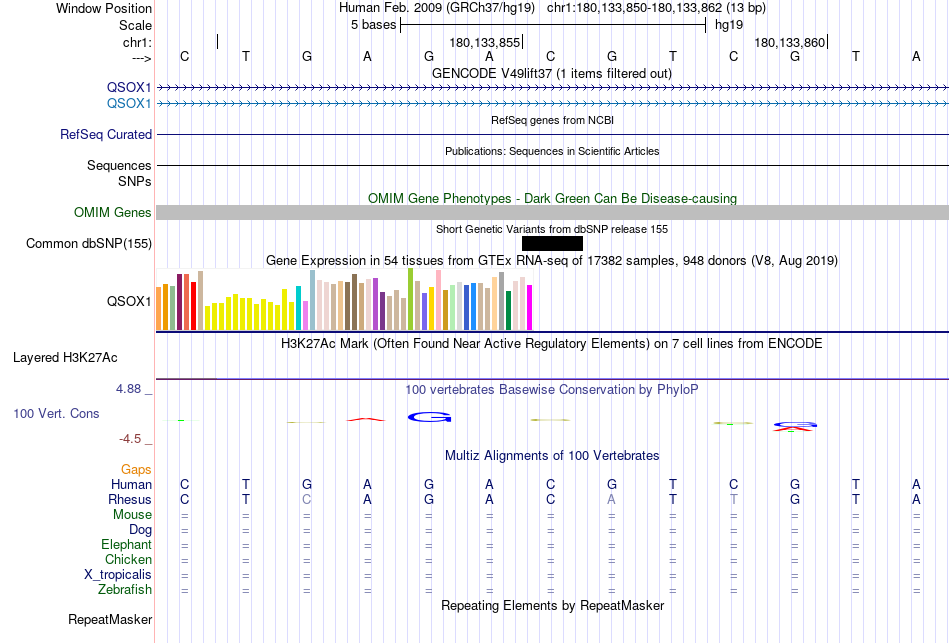The width and height of the screenshot is (950, 643).
Task: Select the light blue QSOX1 transcript label
Action: coord(129,103)
